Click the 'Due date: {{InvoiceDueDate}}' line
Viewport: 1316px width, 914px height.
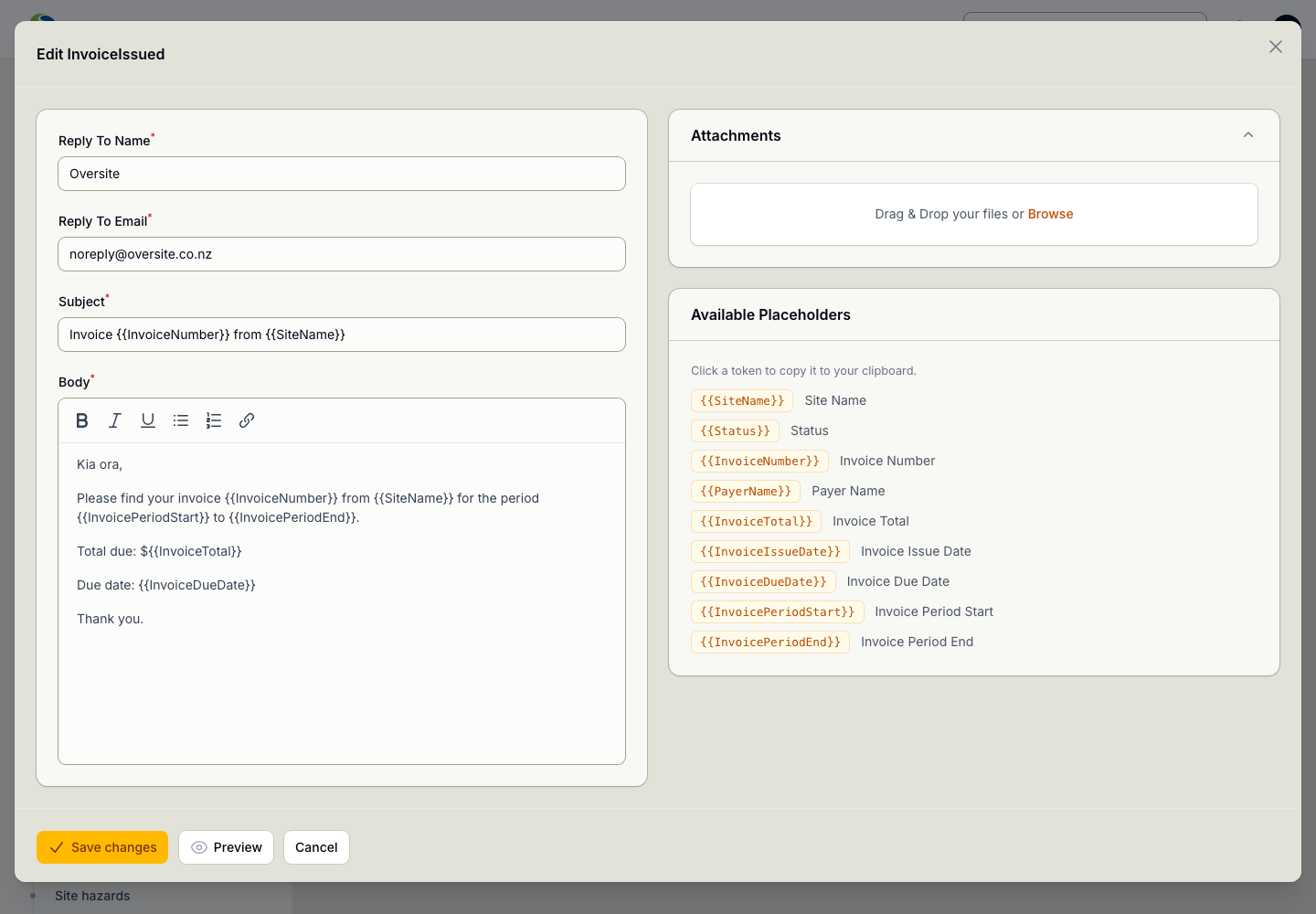(166, 585)
